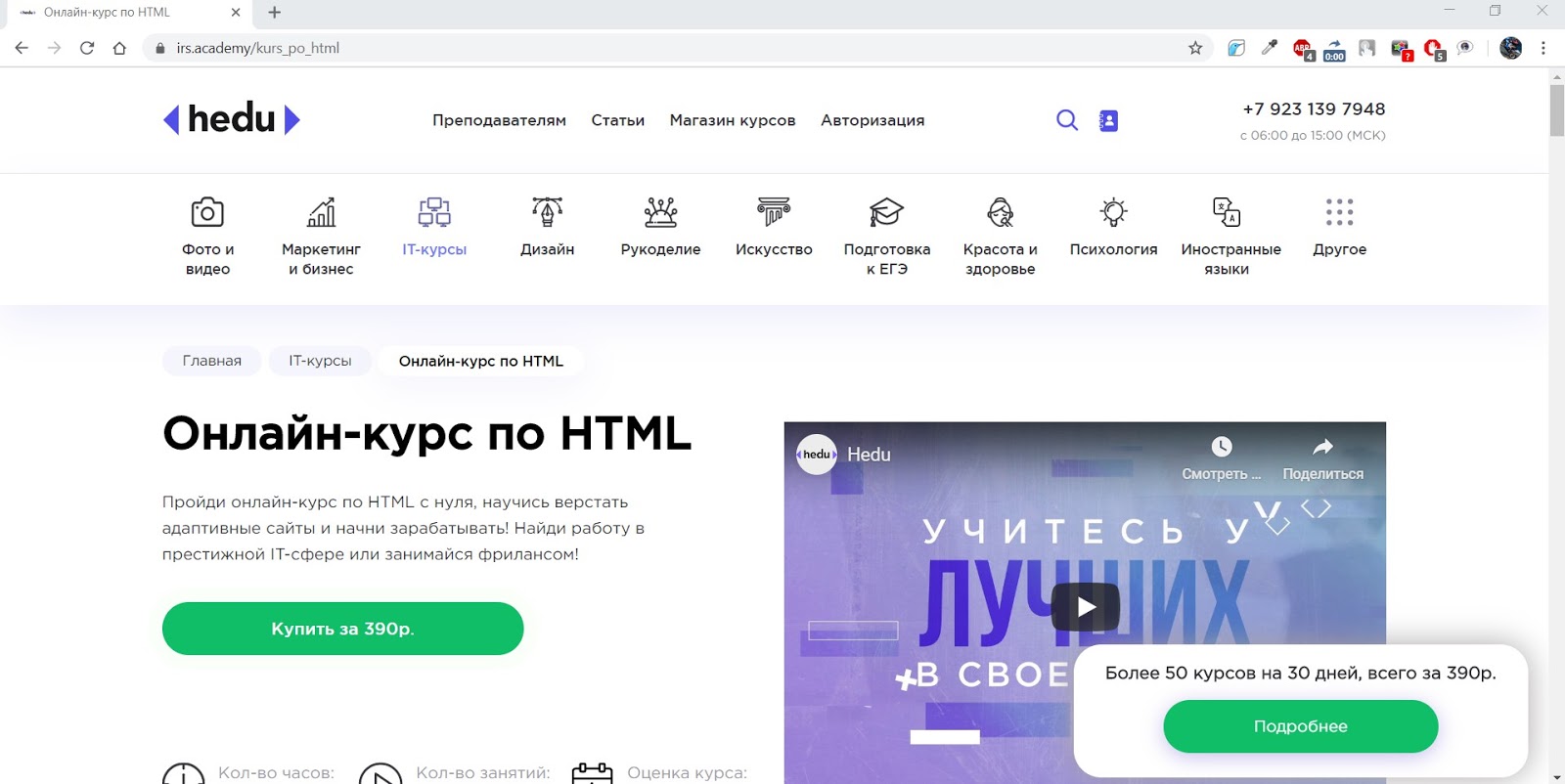The width and height of the screenshot is (1565, 784).
Task: Select the Маркетинг и бизнес chart icon
Action: pos(321,212)
